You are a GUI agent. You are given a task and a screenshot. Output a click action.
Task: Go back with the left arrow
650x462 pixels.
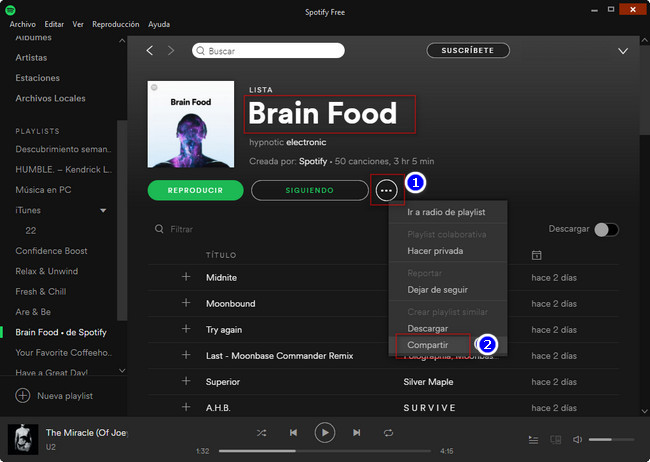point(150,51)
